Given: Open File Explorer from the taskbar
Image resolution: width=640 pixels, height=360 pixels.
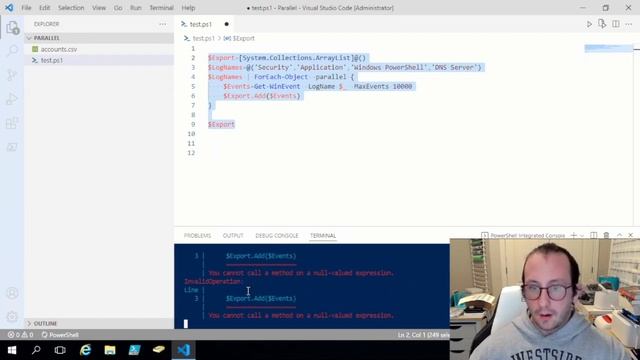Looking at the screenshot, I should [109, 350].
